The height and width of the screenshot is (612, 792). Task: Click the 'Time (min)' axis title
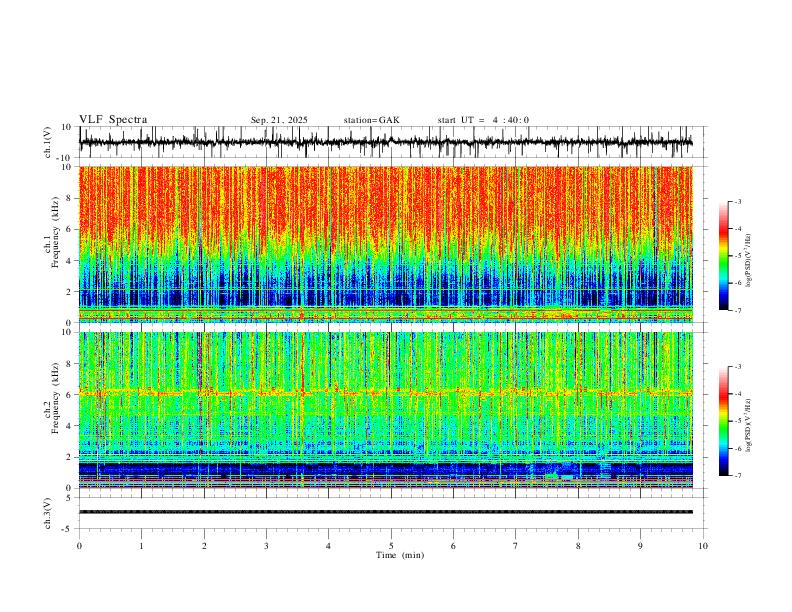click(400, 555)
